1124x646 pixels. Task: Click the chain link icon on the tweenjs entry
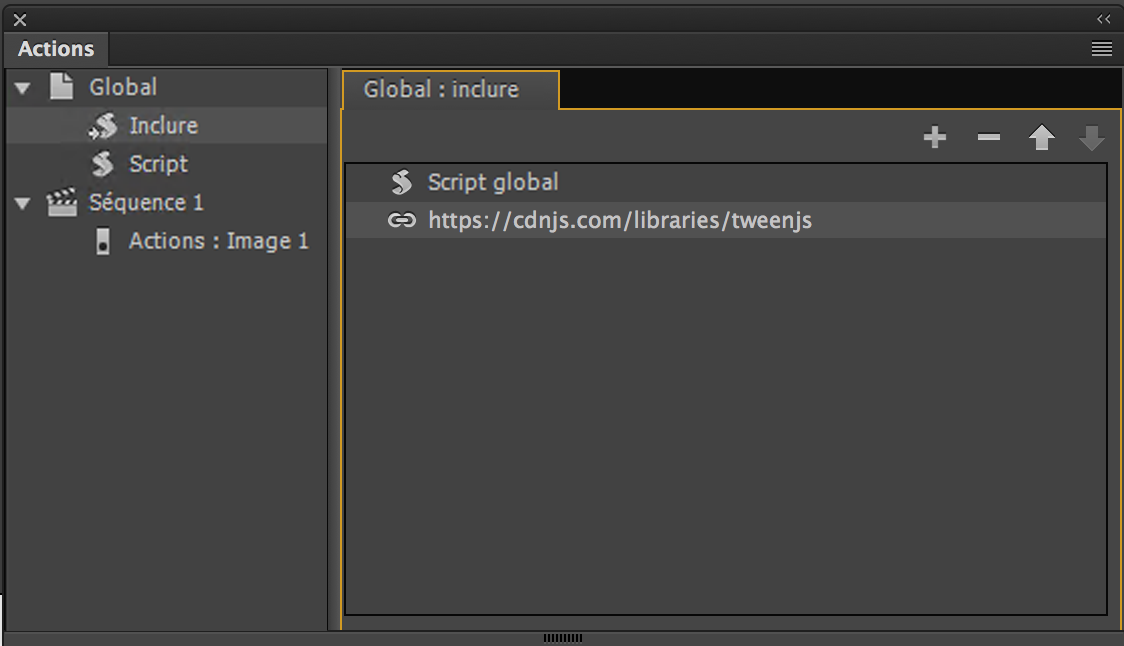[400, 220]
